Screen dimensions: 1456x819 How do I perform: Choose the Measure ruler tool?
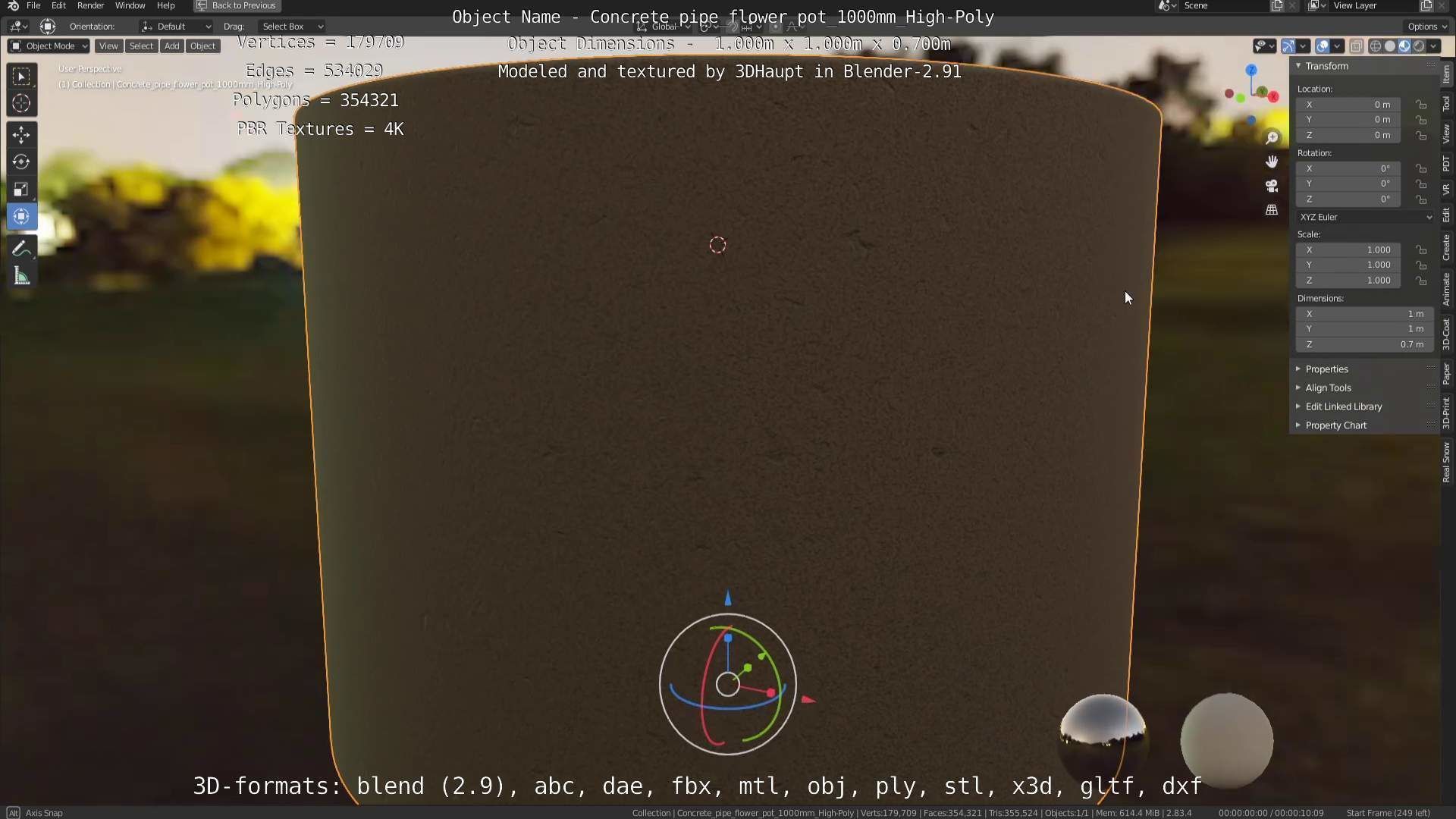tap(21, 277)
